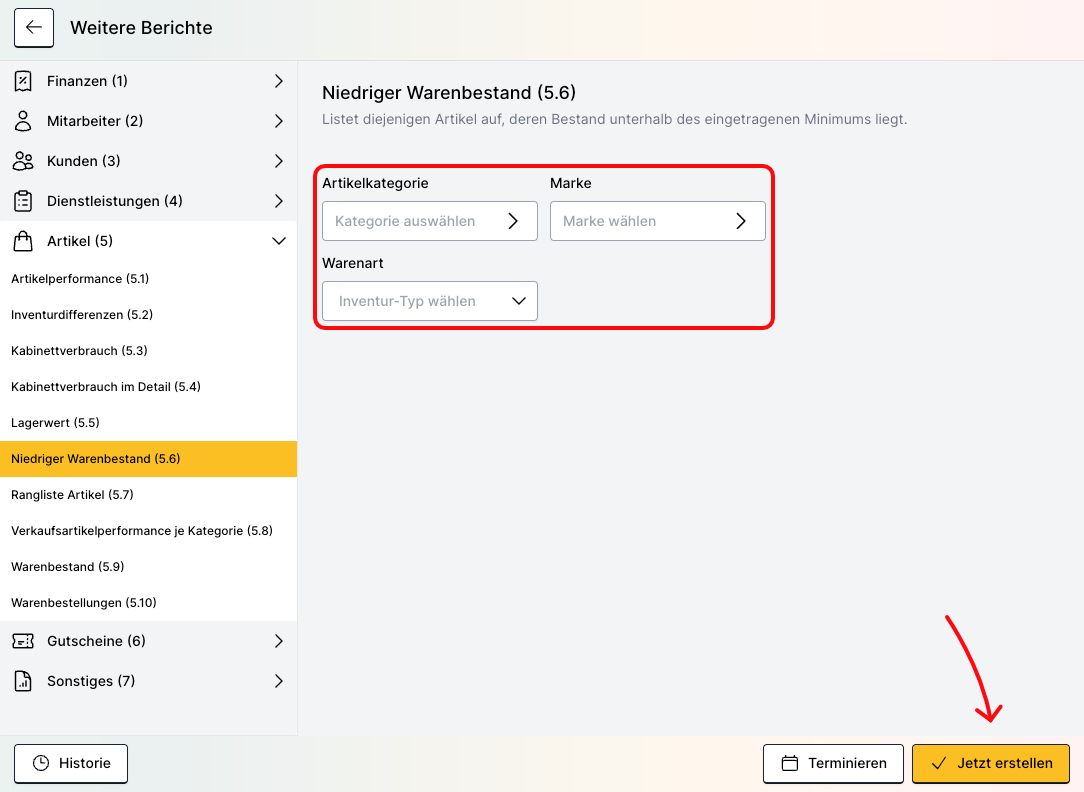Click the Sonstiges report icon
The width and height of the screenshot is (1084, 792).
point(23,681)
